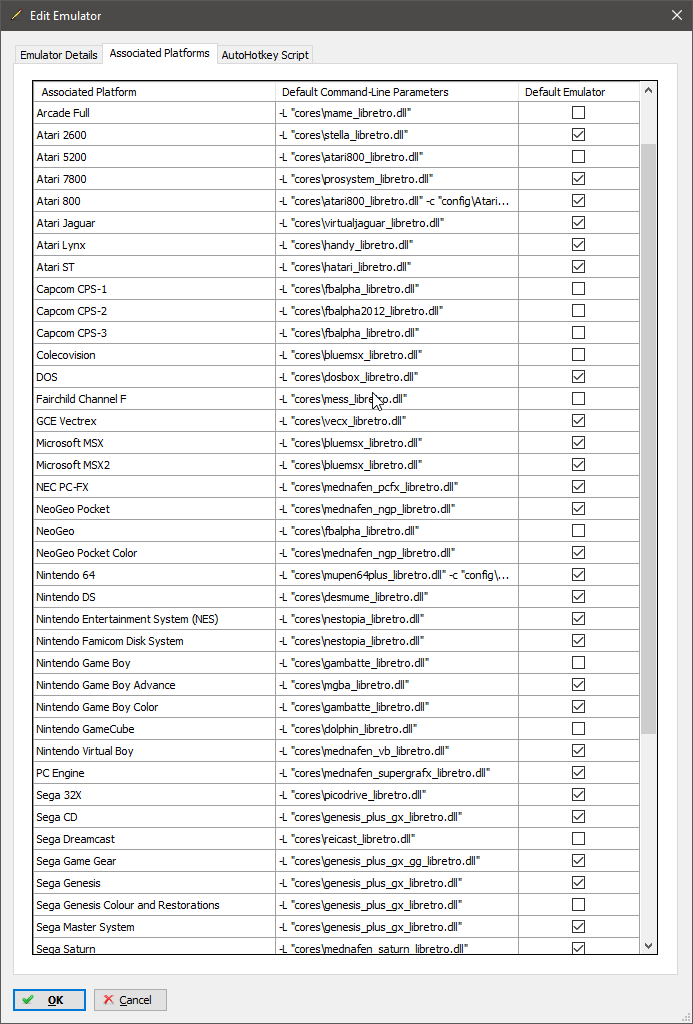
Task: Edit the dolphin_libretro.dll parameters cell
Action: coord(397,729)
